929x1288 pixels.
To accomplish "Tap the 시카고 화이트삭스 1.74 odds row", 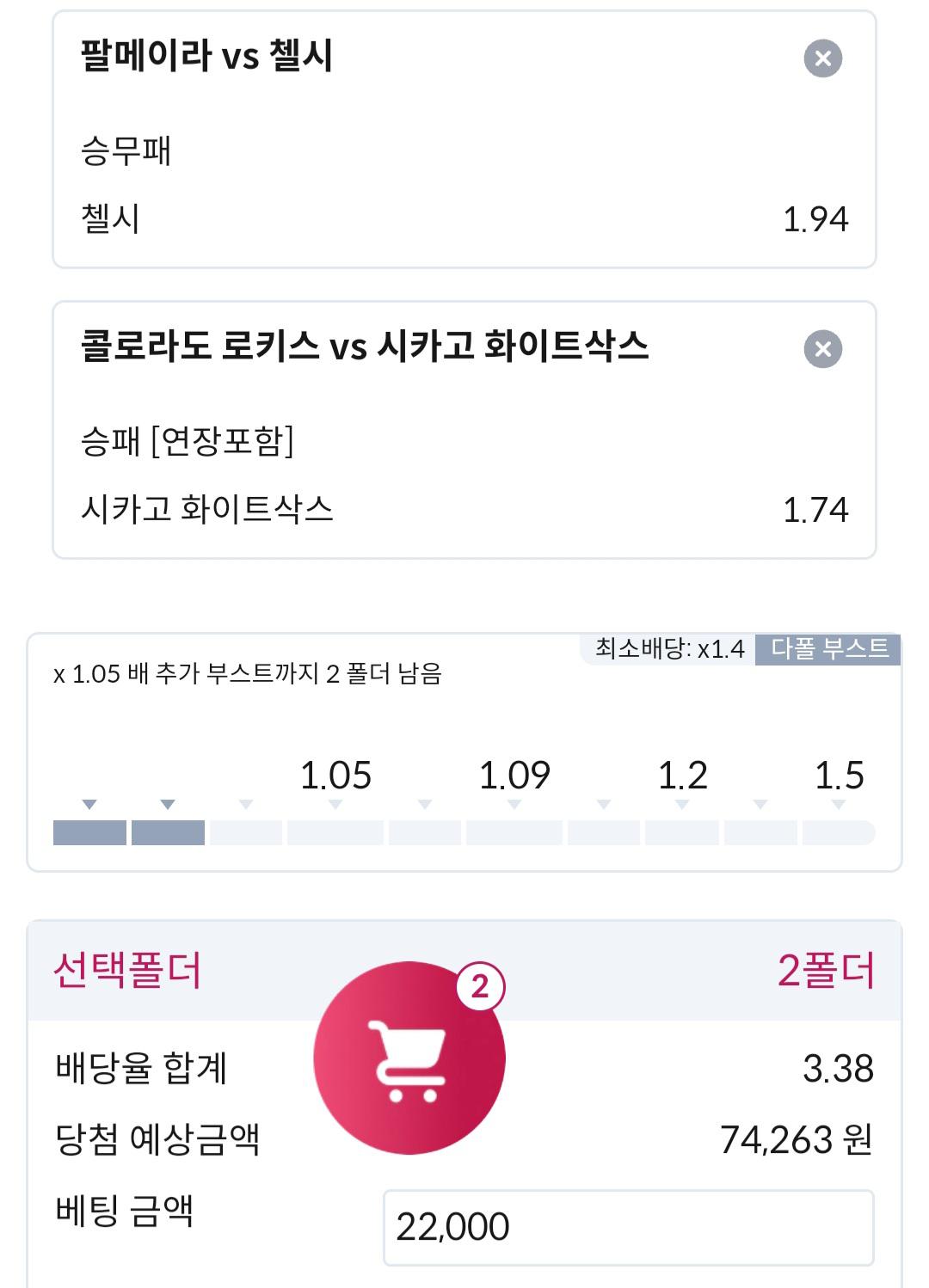I will (x=464, y=510).
